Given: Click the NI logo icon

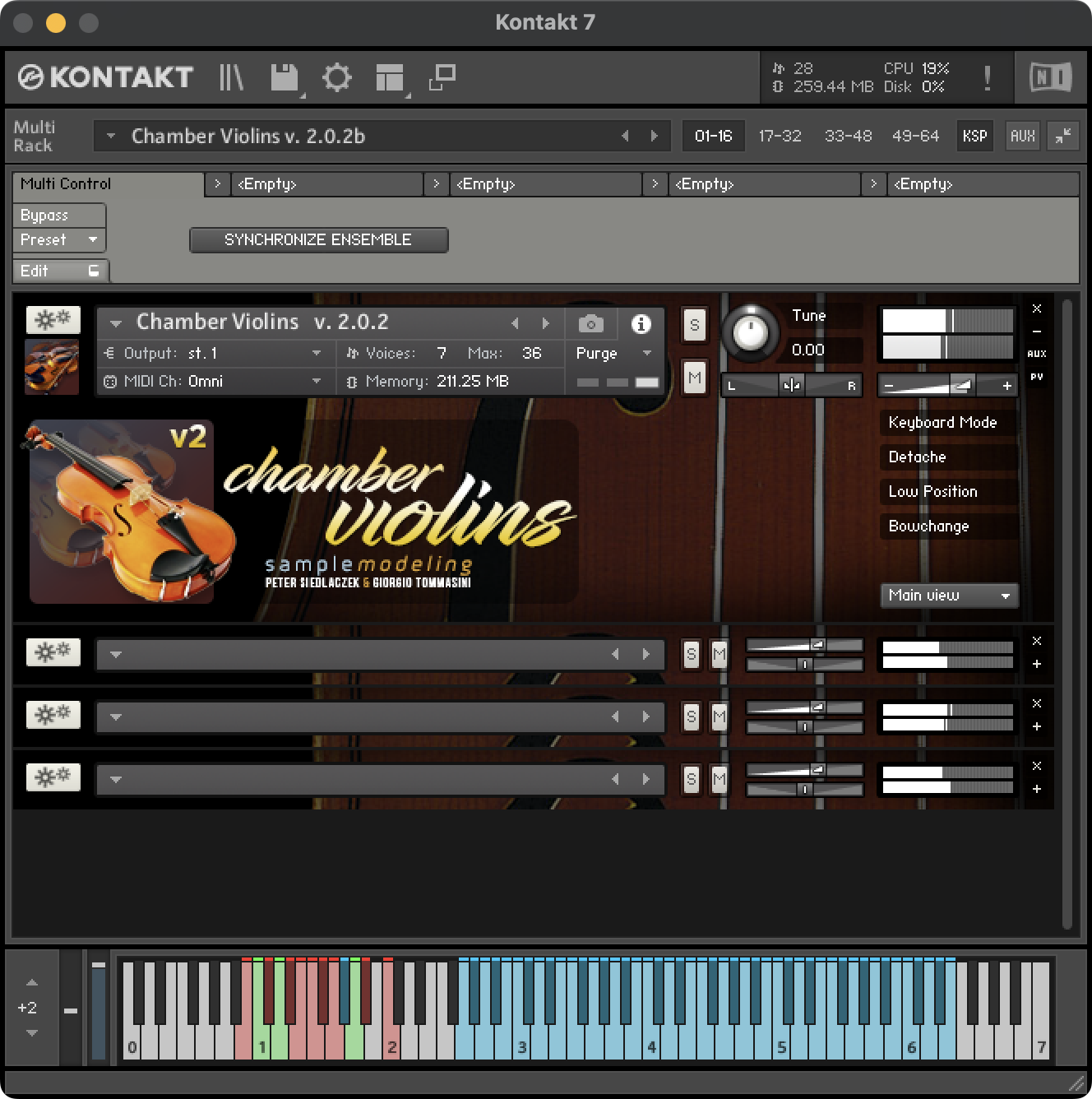Looking at the screenshot, I should click(1050, 77).
